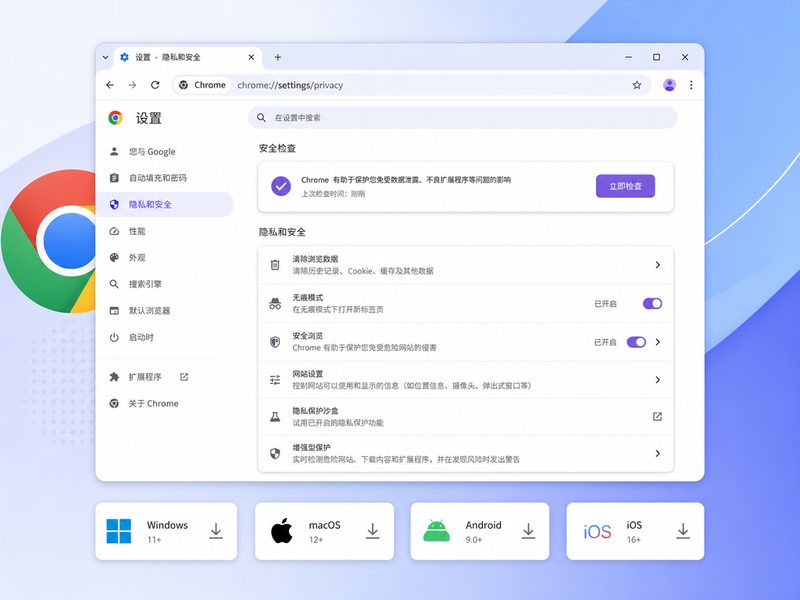This screenshot has height=600, width=800.
Task: Toggle the 无痕模式 switch
Action: tap(652, 304)
